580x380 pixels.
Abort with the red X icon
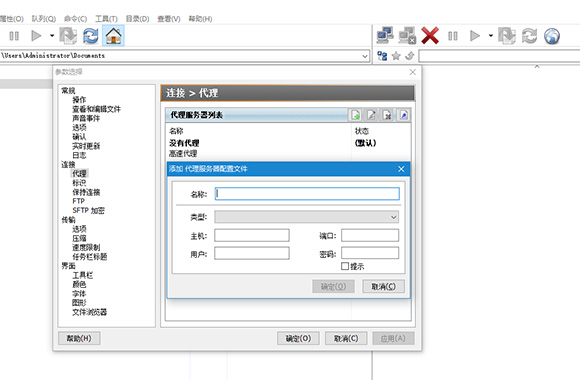pos(430,36)
